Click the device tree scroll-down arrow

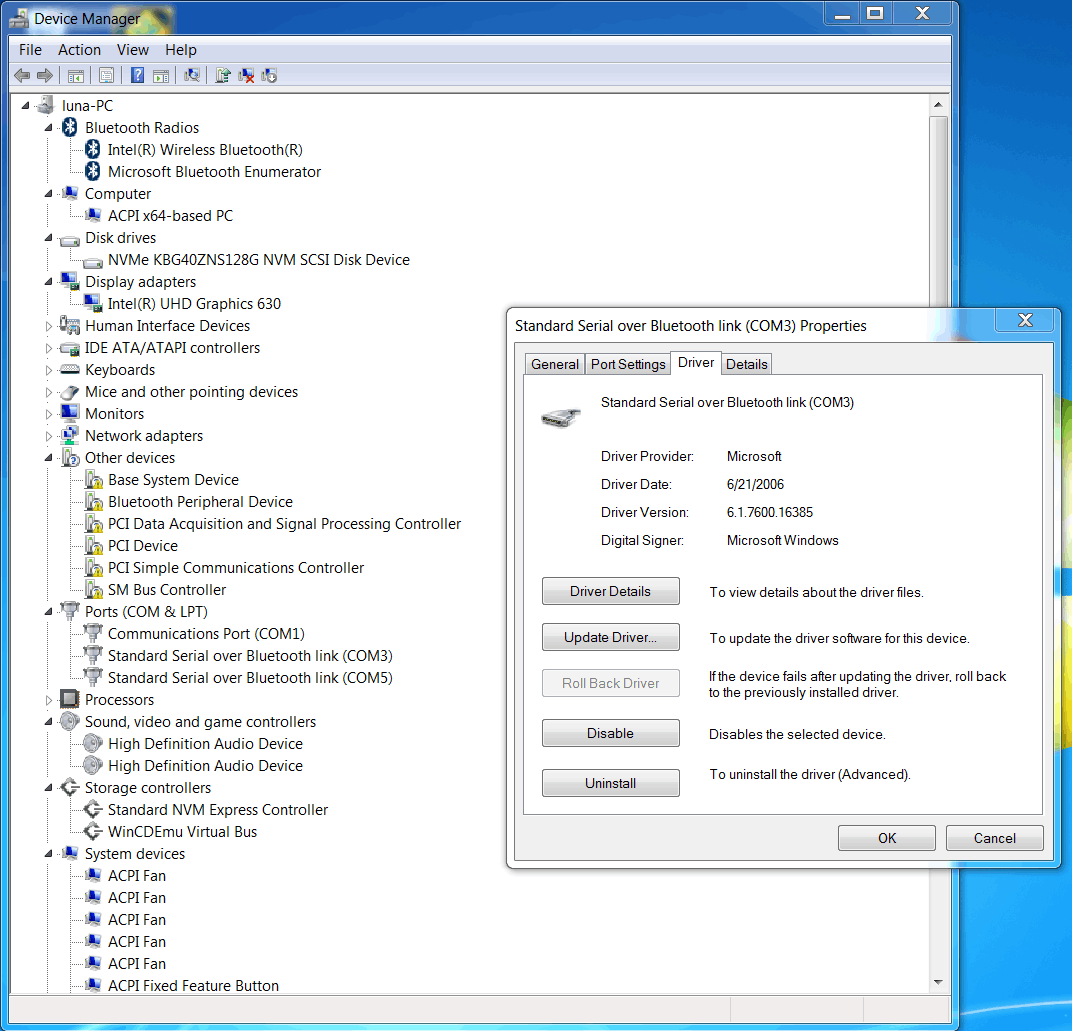pyautogui.click(x=938, y=982)
